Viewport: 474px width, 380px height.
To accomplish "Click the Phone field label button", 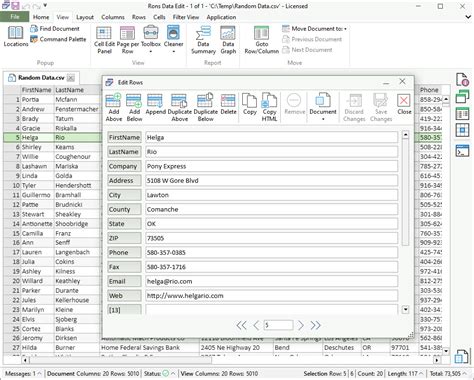I will 124,252.
